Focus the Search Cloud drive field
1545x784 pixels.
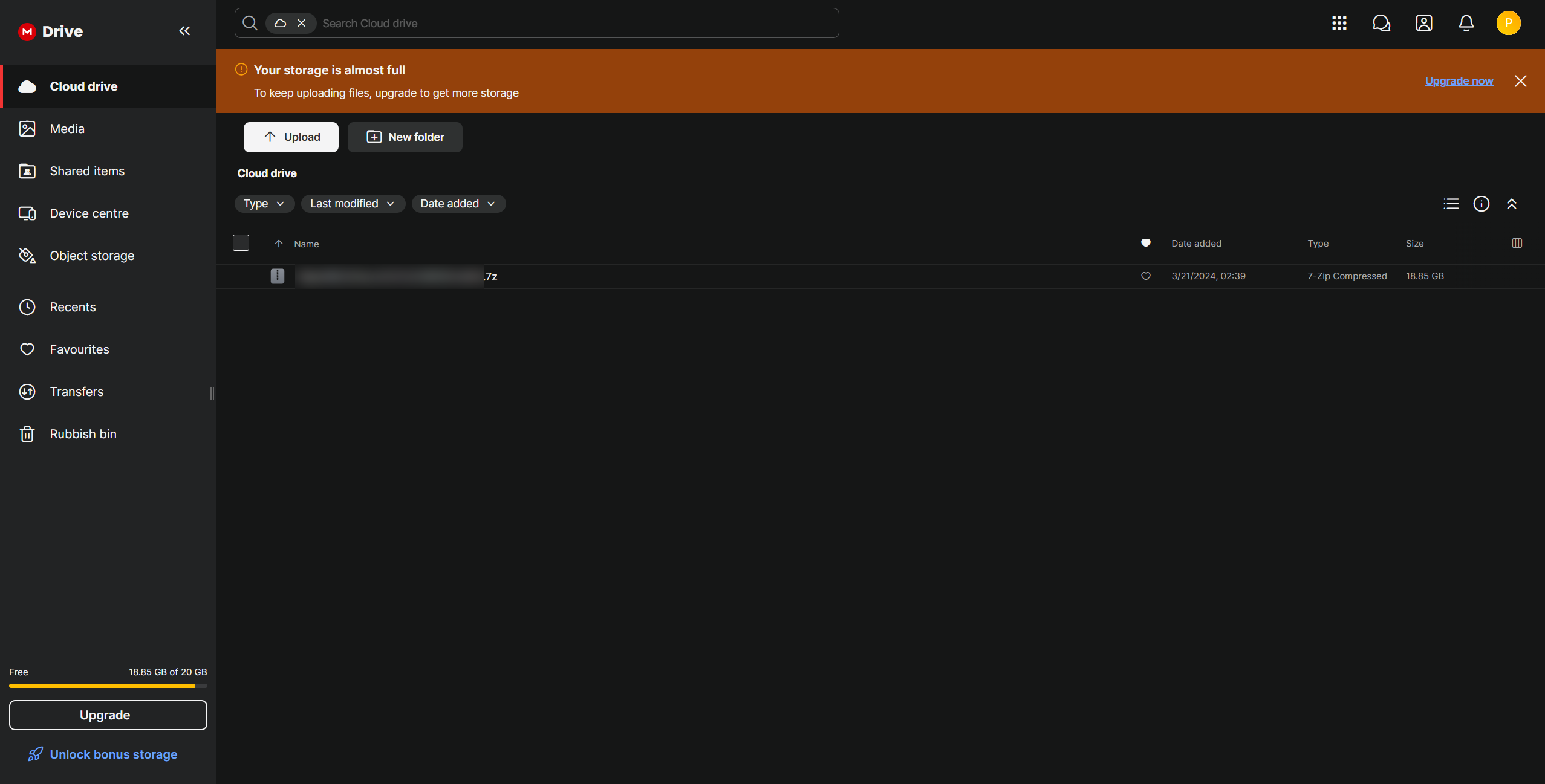[574, 24]
